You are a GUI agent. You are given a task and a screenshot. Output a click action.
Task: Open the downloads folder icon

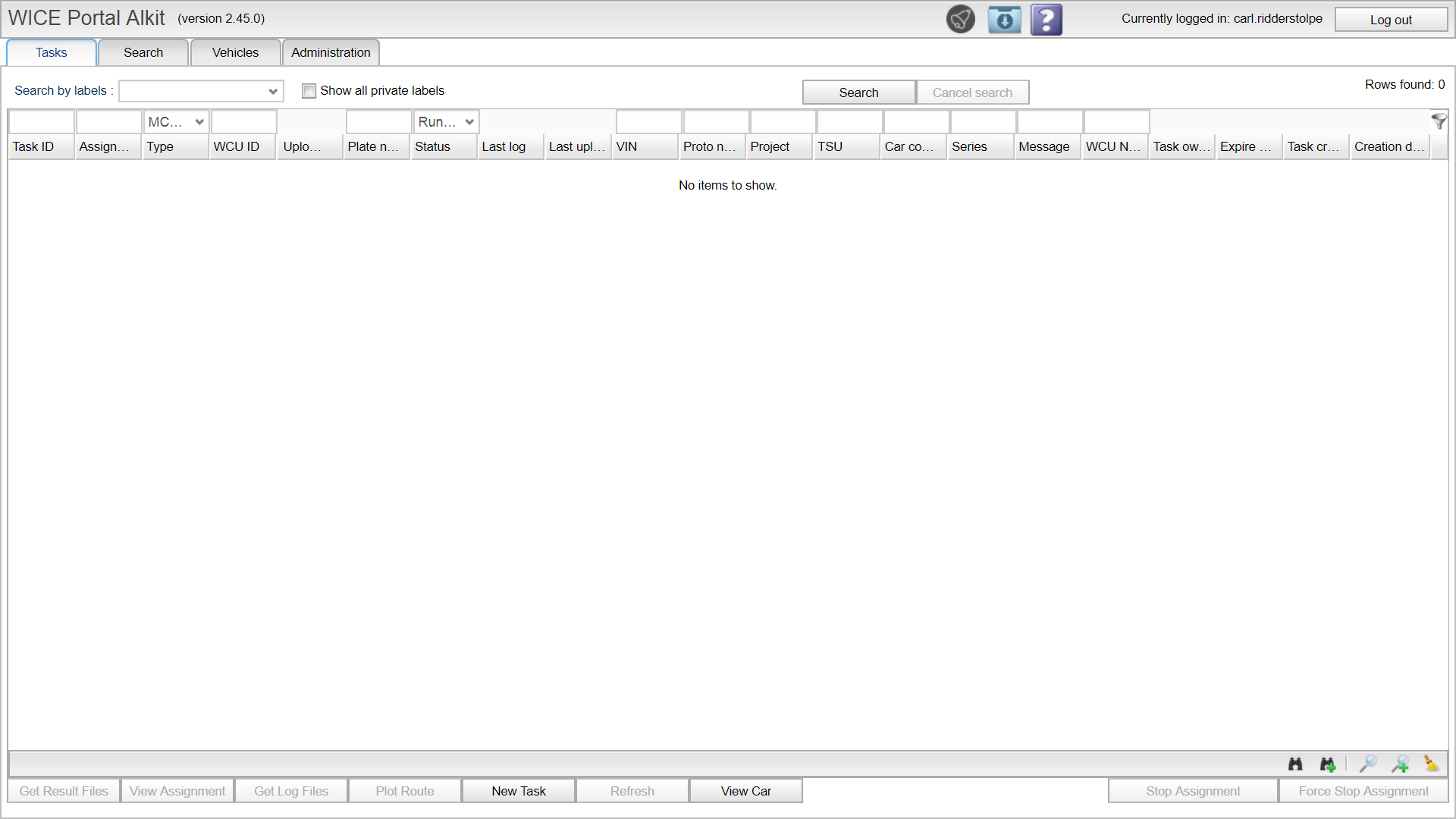(x=1004, y=19)
